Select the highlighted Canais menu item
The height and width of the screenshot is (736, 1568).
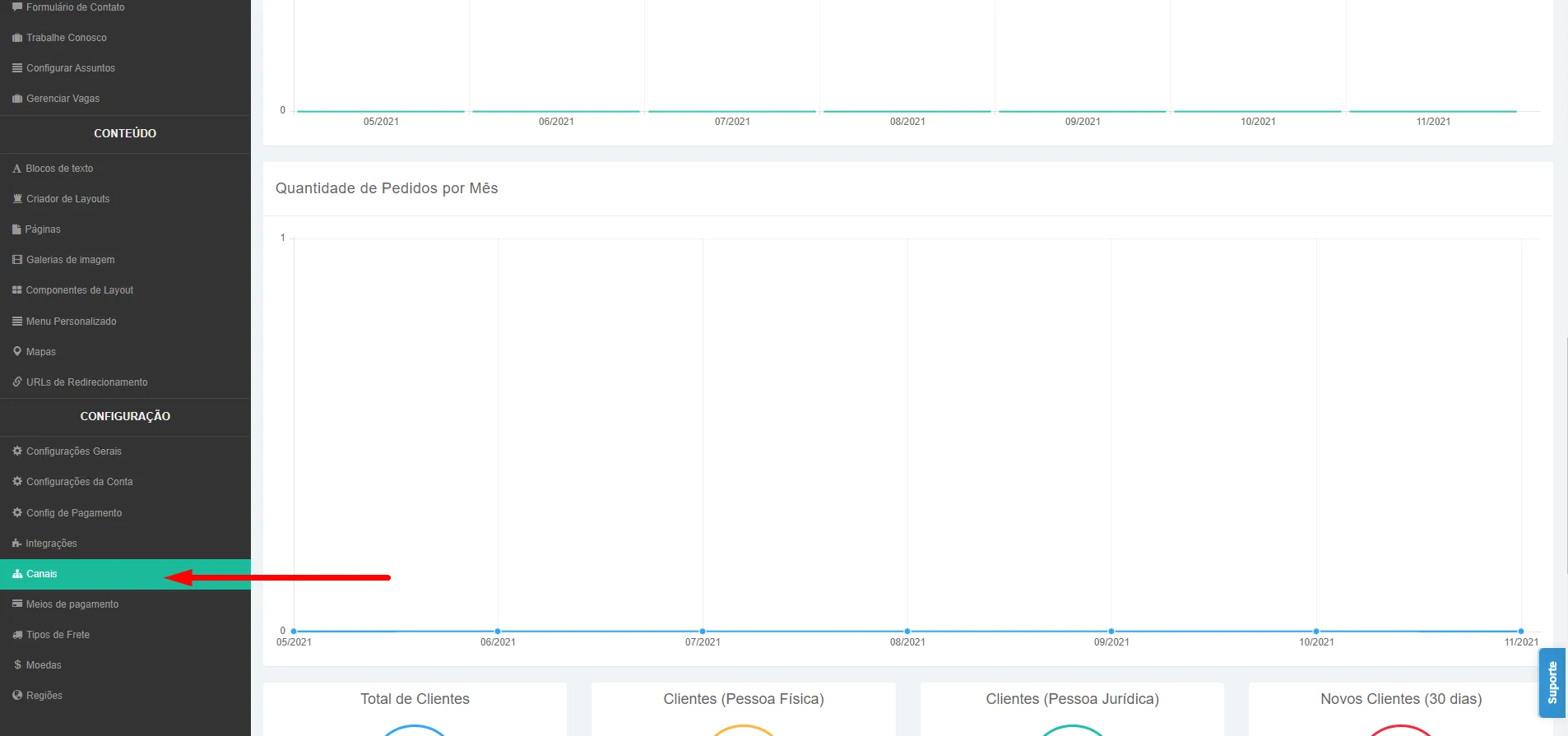(125, 574)
